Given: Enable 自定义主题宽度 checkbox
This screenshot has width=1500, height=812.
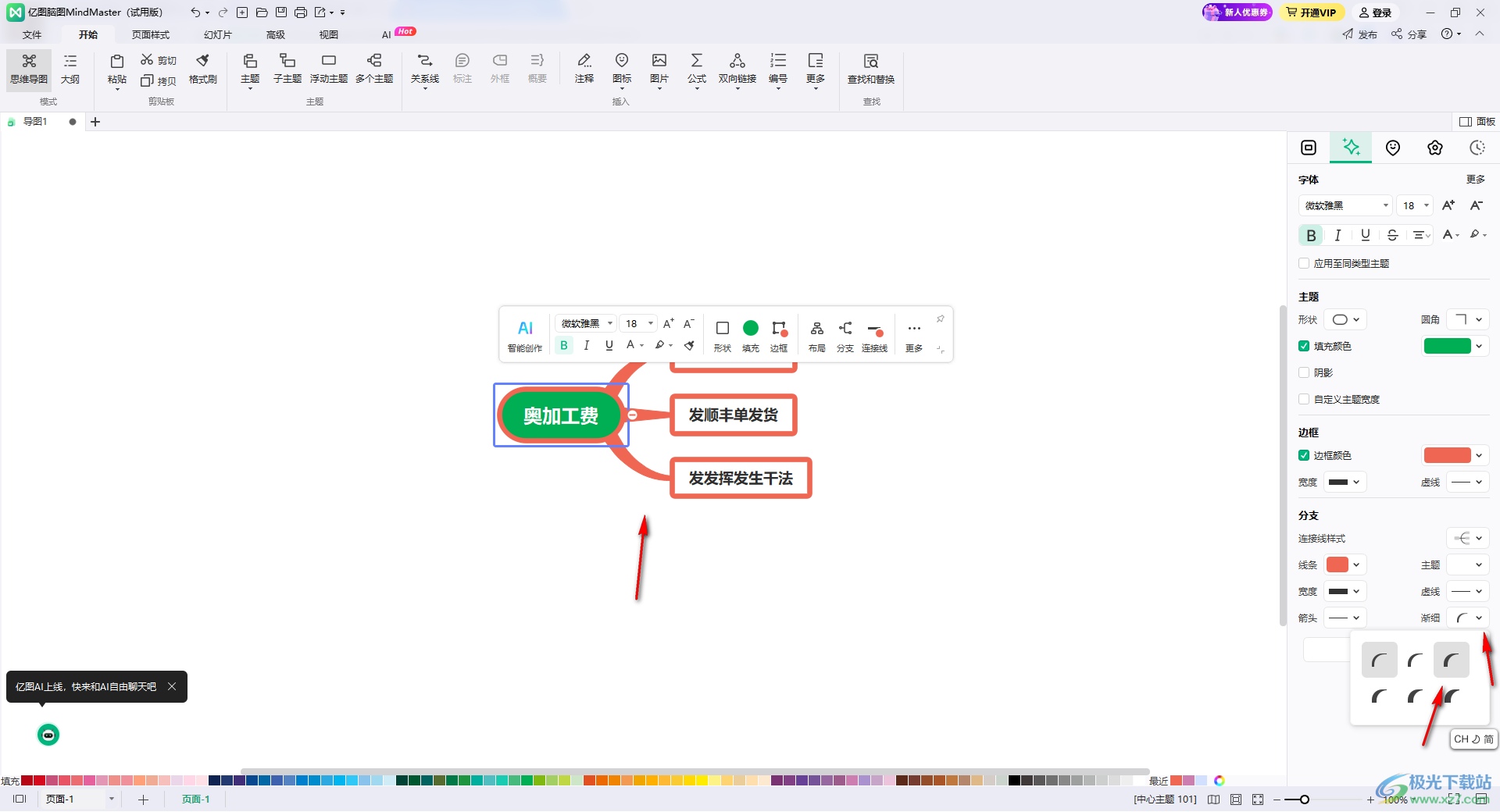Looking at the screenshot, I should (1304, 399).
